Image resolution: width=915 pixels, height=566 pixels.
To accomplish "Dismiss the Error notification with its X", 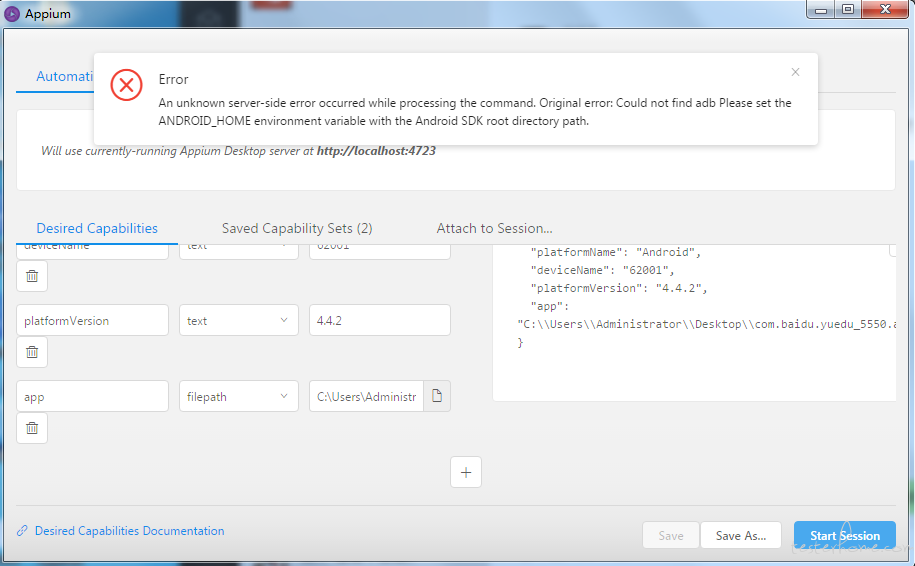I will pos(795,72).
